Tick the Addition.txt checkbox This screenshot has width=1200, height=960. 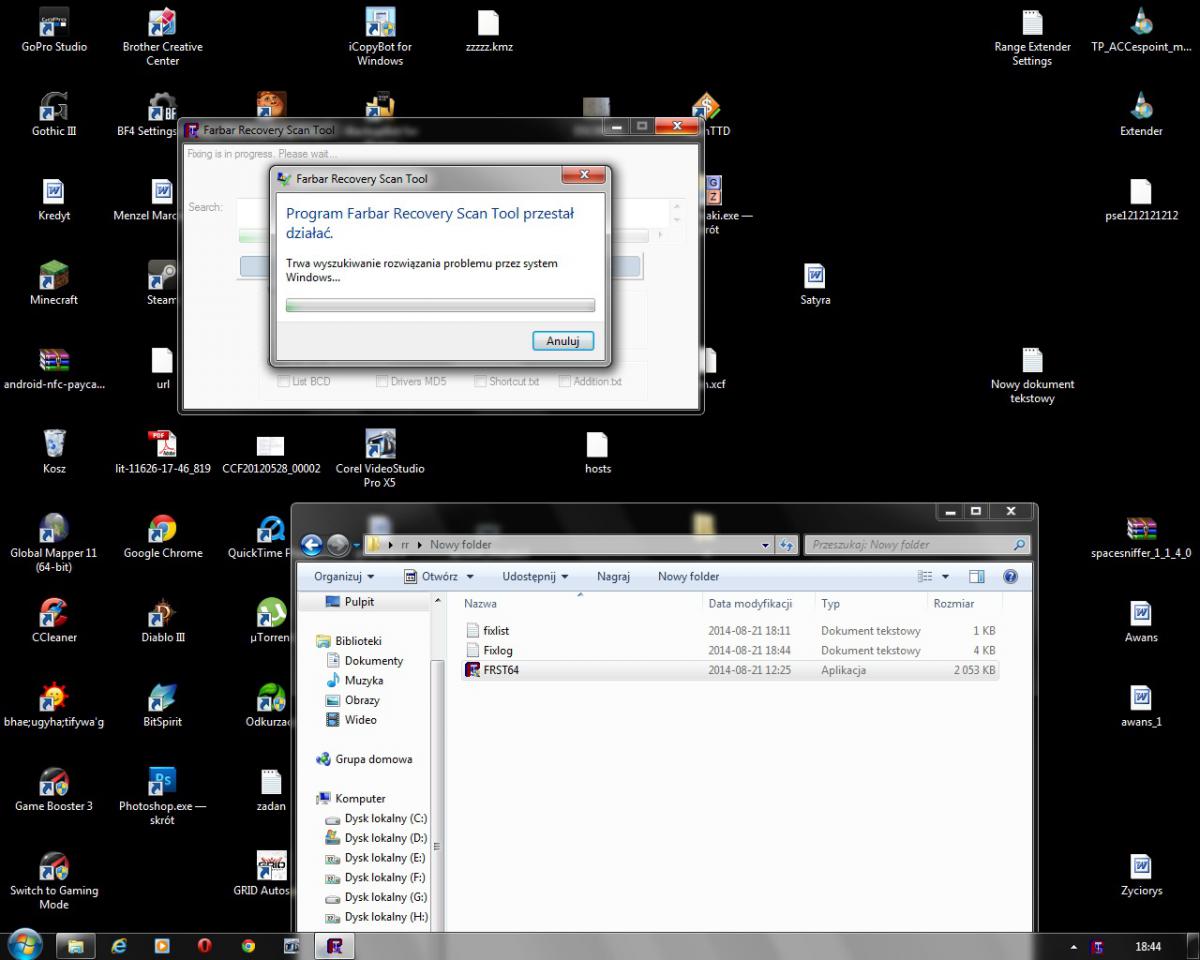565,381
